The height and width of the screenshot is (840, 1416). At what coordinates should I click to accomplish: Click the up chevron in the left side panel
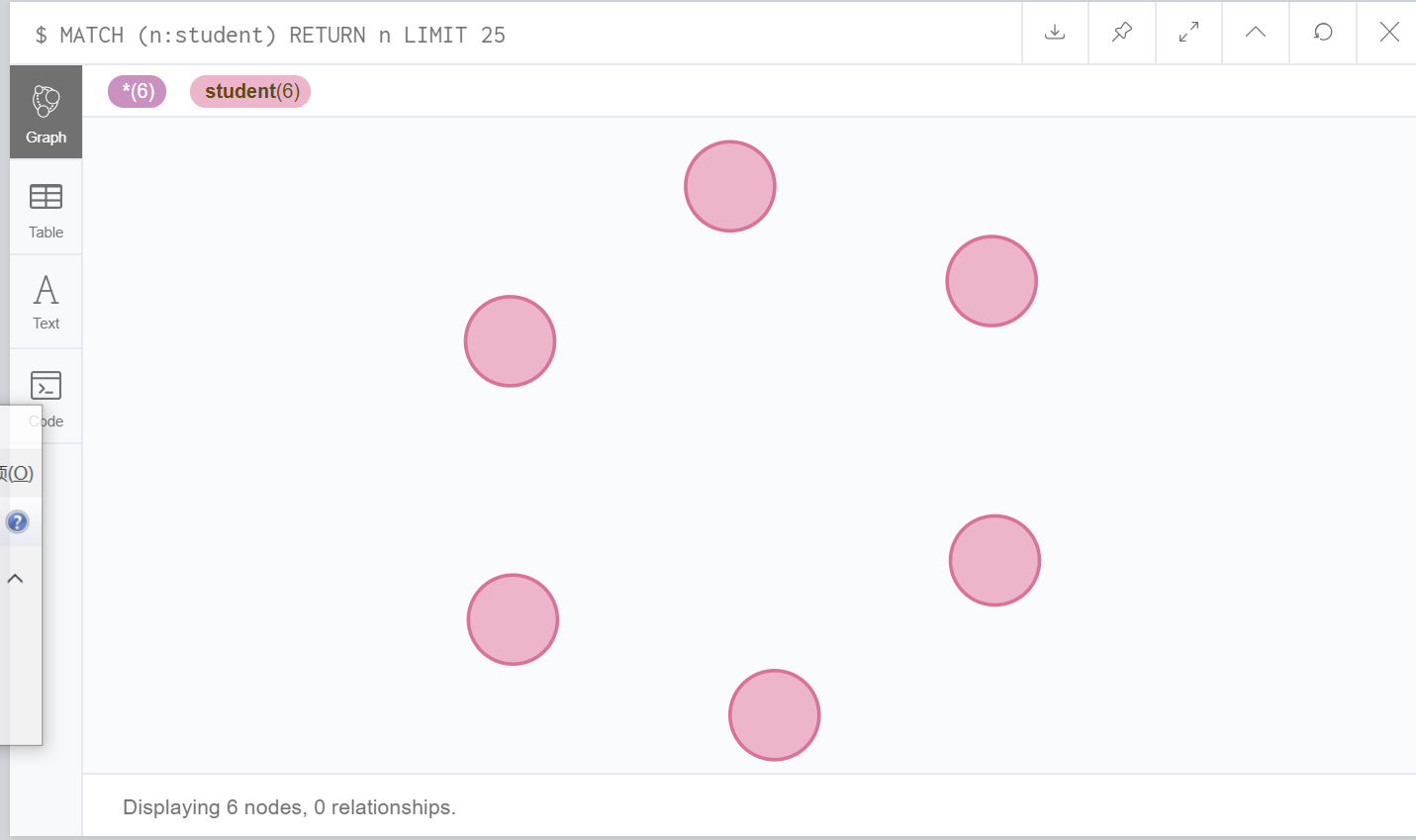click(x=15, y=579)
